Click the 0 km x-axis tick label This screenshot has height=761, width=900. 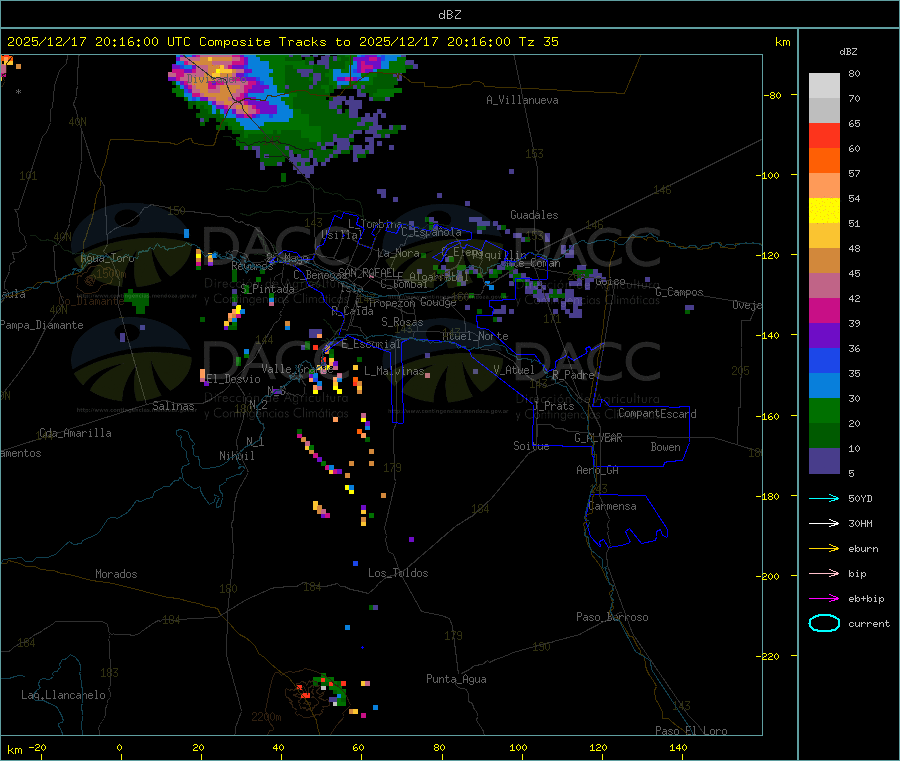119,747
